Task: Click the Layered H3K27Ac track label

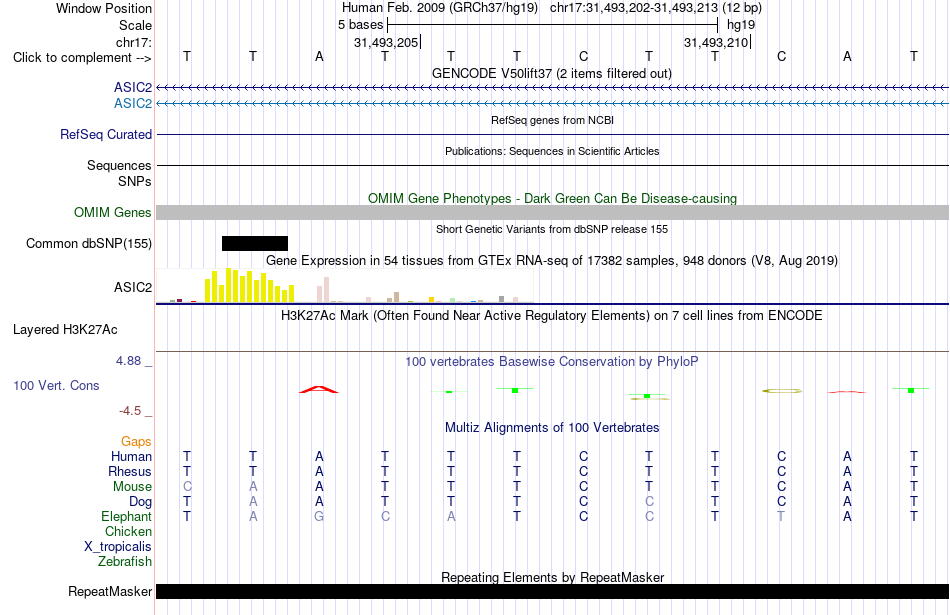Action: click(x=65, y=330)
